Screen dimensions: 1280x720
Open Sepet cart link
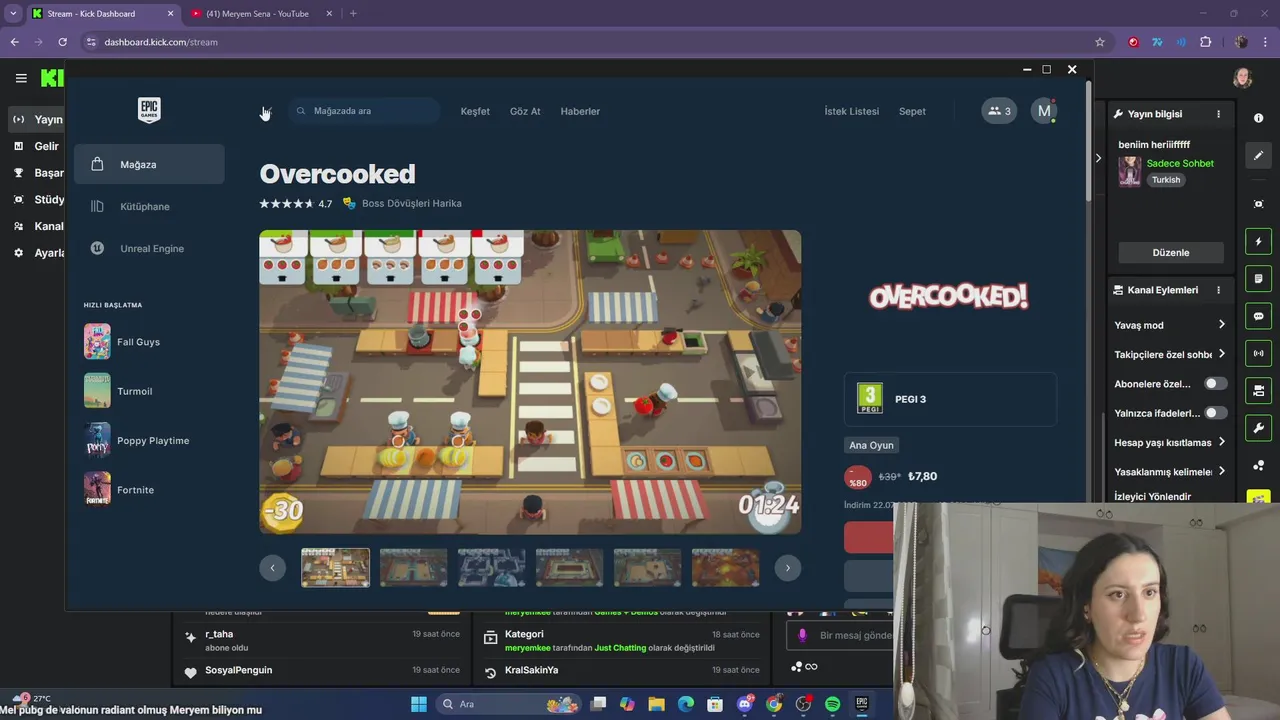pos(912,111)
